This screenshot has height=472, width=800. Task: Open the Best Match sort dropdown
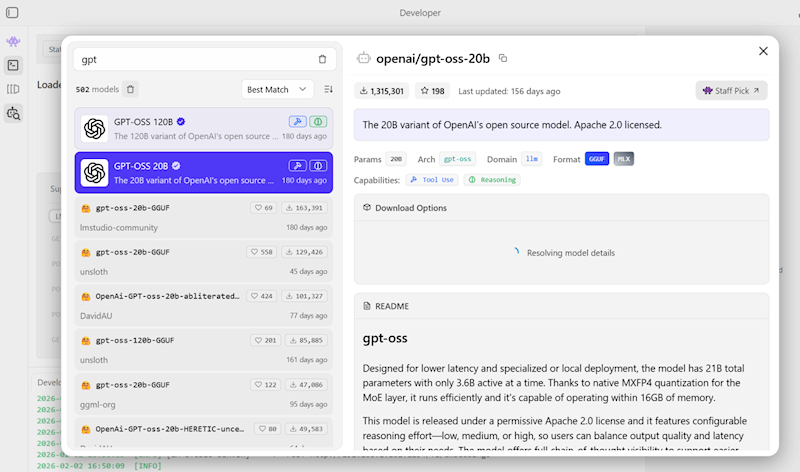click(x=277, y=89)
